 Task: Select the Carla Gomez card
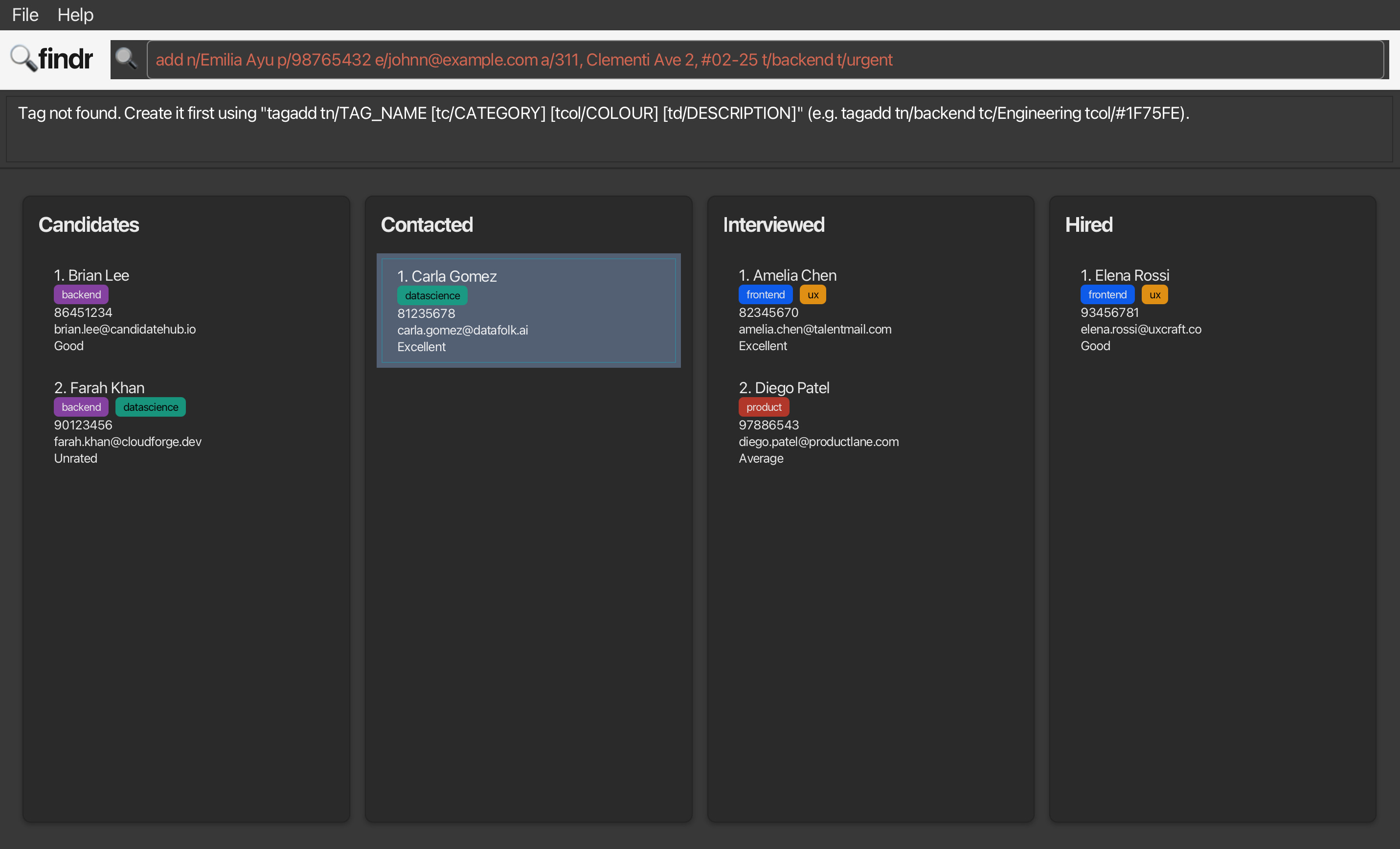528,311
